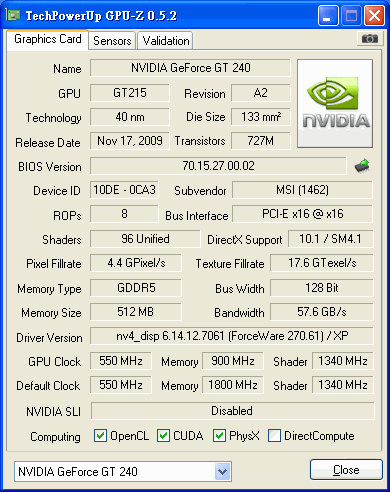Click the NVIDIA logo image
This screenshot has width=390, height=492.
coord(335,104)
